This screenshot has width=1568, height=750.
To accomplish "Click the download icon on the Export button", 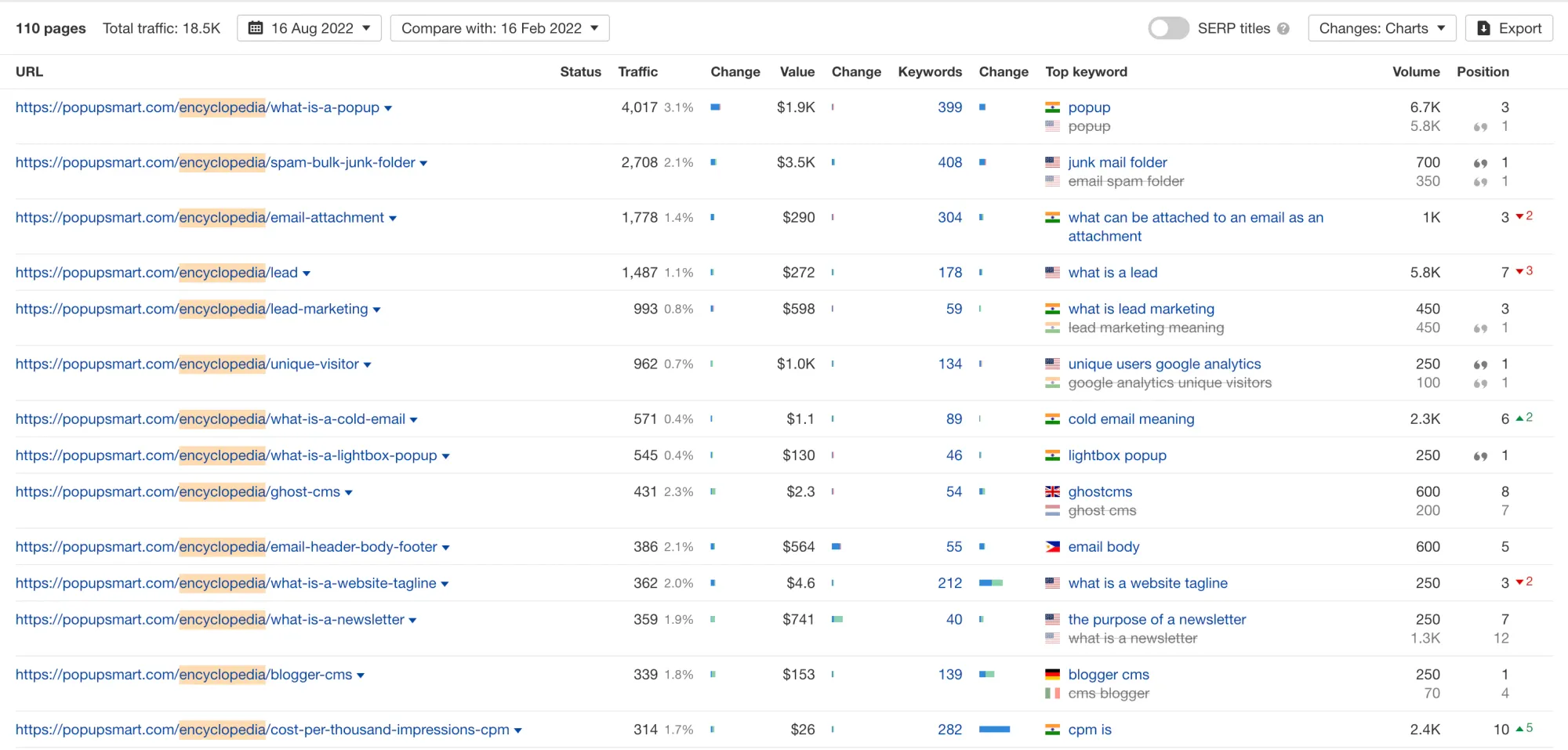I will pos(1483,28).
